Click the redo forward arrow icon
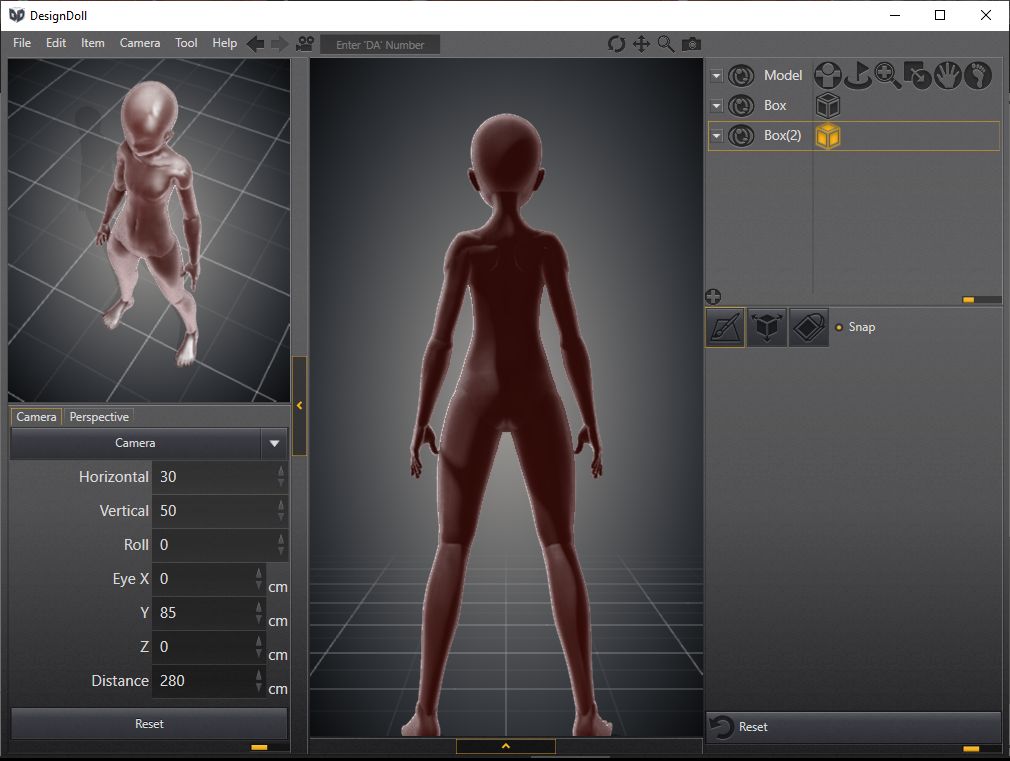 pos(280,44)
